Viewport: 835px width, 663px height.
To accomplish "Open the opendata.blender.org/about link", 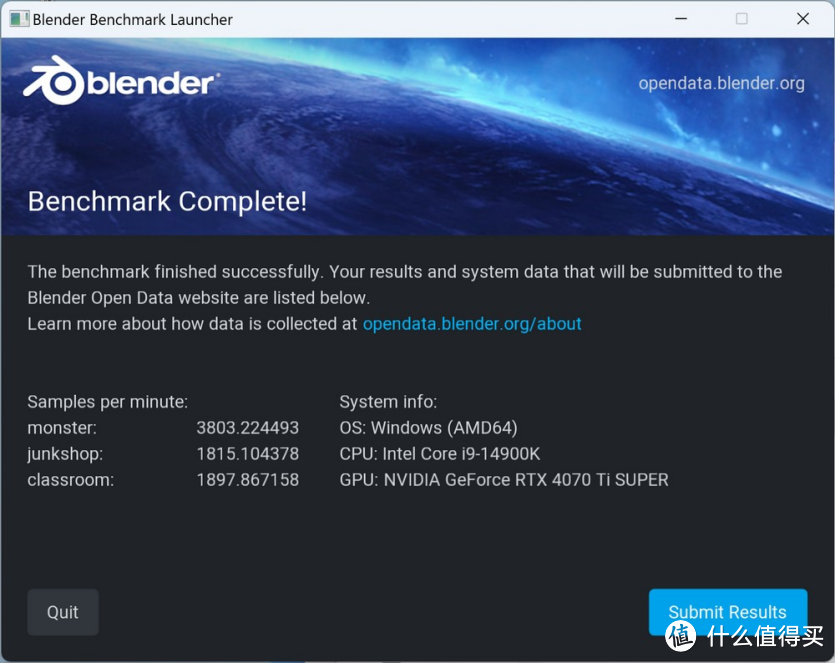I will [x=472, y=324].
